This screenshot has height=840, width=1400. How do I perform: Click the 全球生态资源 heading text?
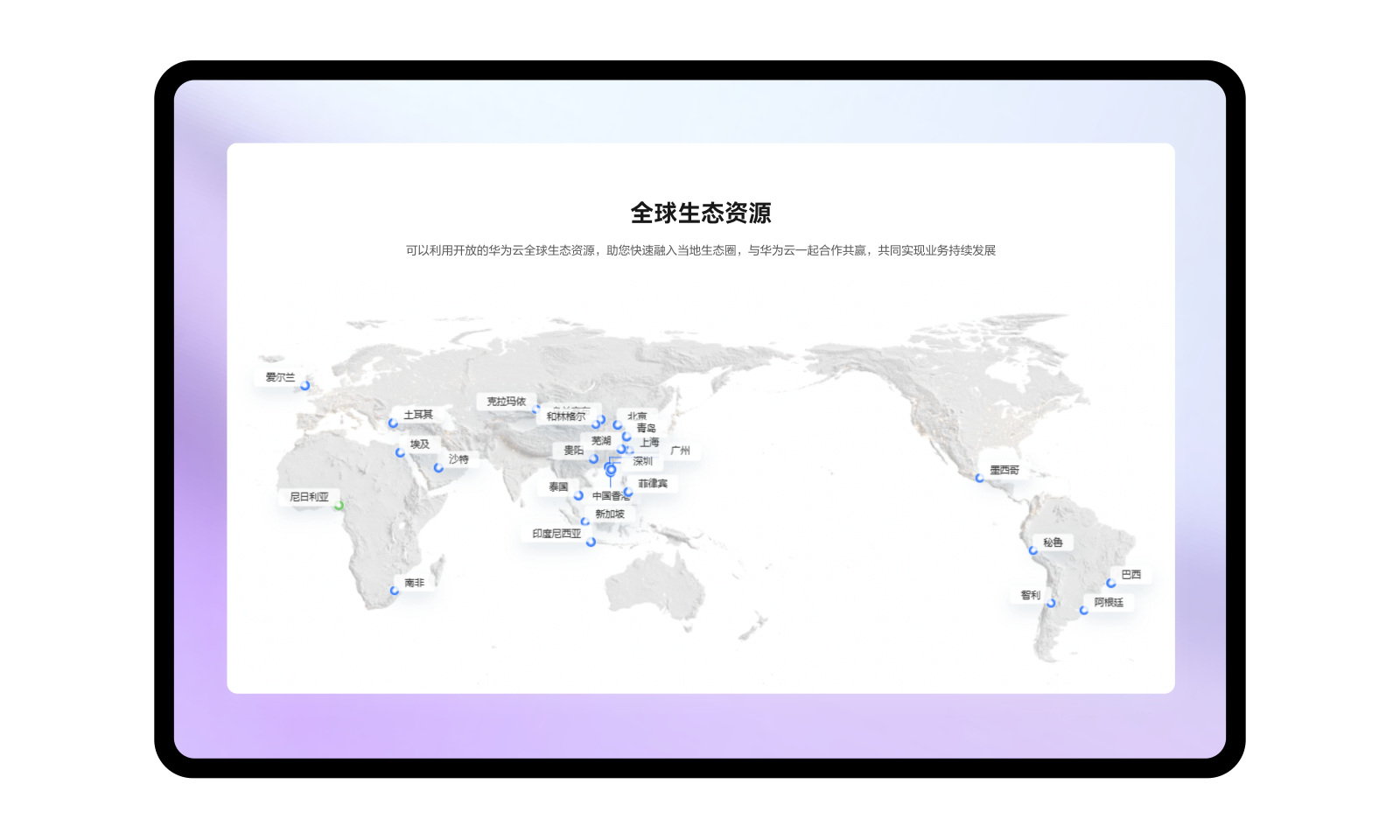click(701, 213)
